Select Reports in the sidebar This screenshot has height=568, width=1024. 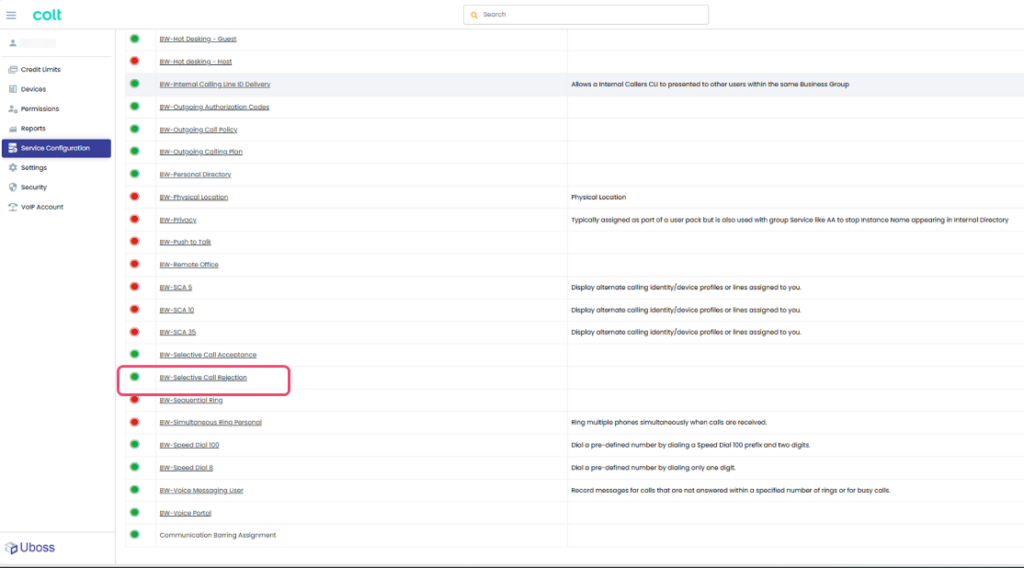coord(33,129)
